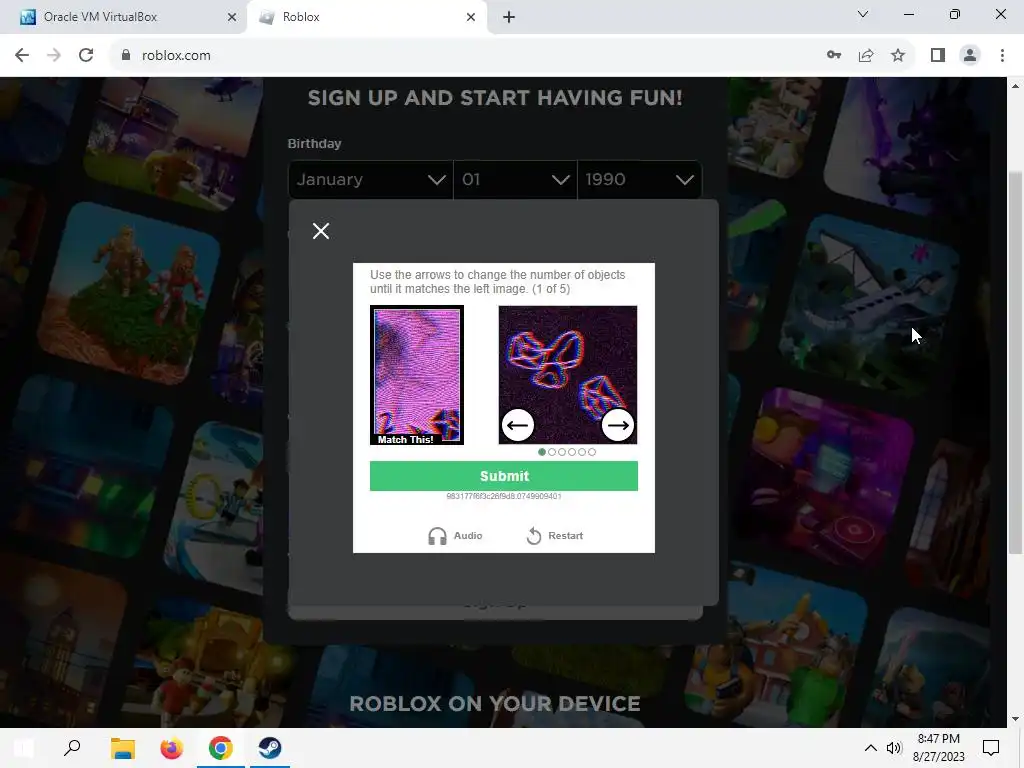Open the tab search chevron

tap(863, 14)
